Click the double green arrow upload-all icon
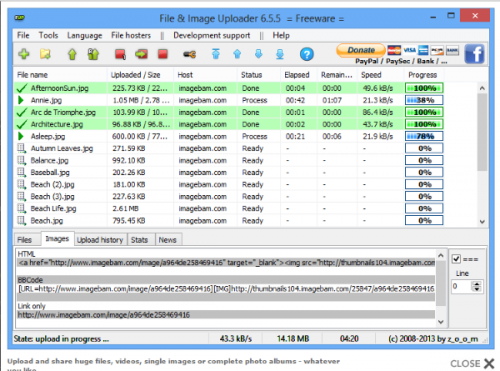Viewport: 500px width, 371px height. (x=93, y=54)
